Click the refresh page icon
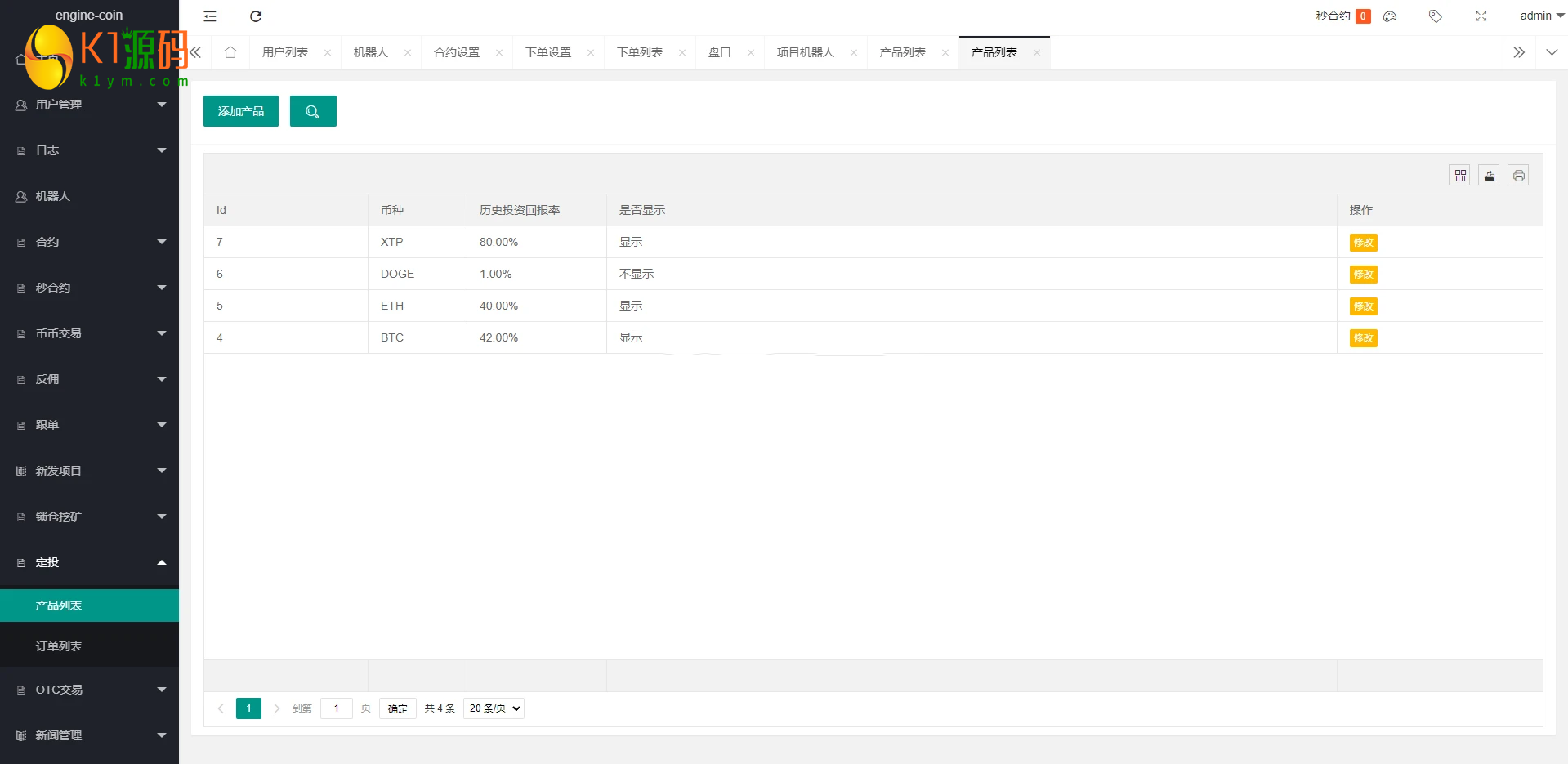 pyautogui.click(x=256, y=16)
